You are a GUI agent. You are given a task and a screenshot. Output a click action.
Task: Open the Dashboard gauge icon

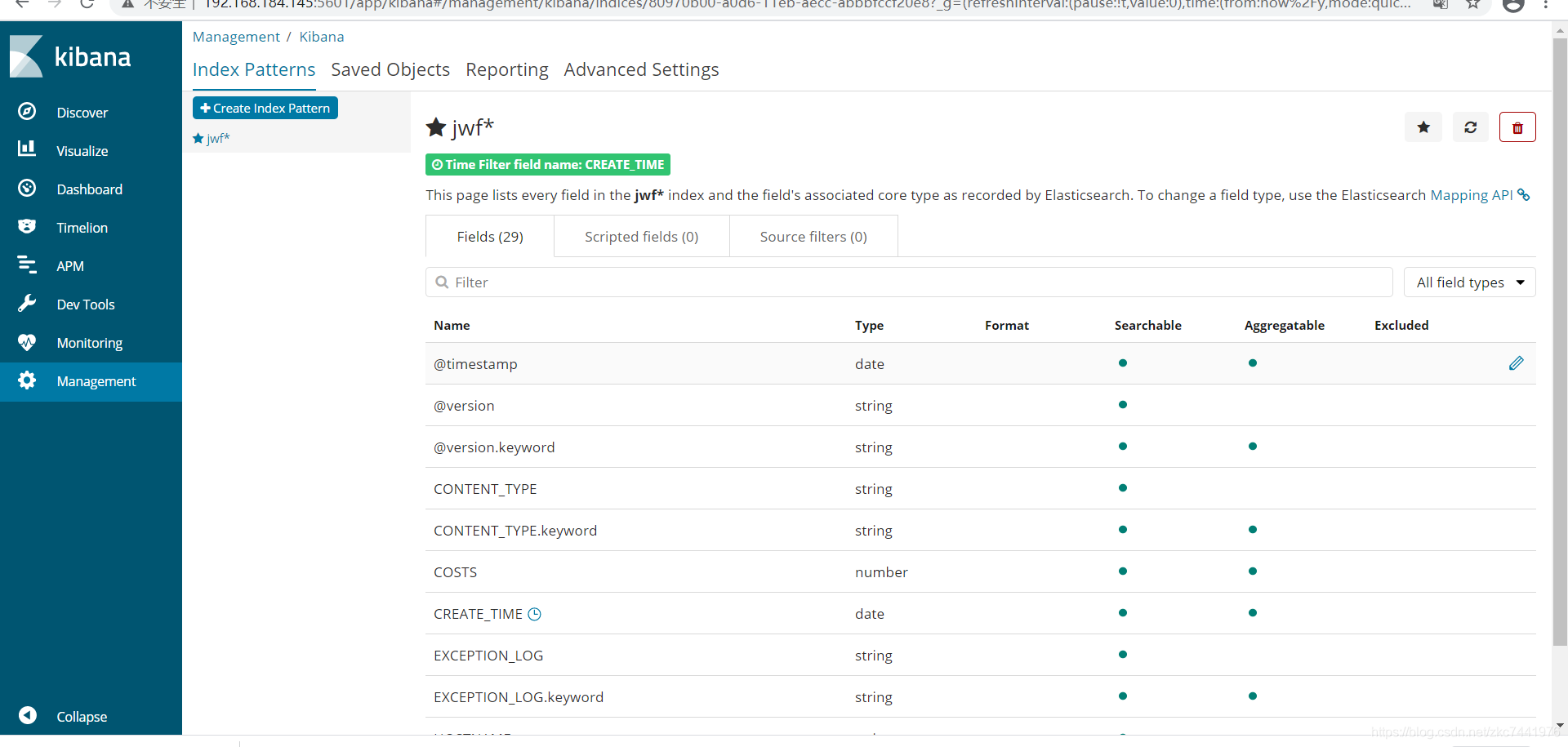(27, 188)
